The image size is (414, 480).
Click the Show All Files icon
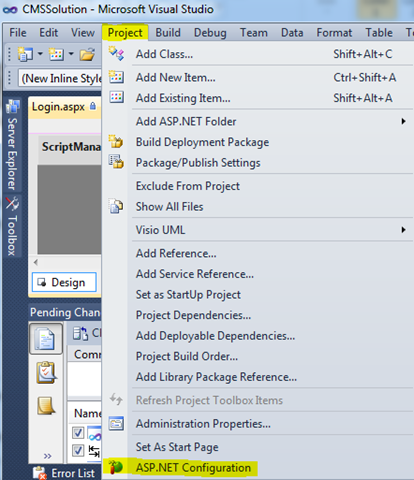[116, 206]
